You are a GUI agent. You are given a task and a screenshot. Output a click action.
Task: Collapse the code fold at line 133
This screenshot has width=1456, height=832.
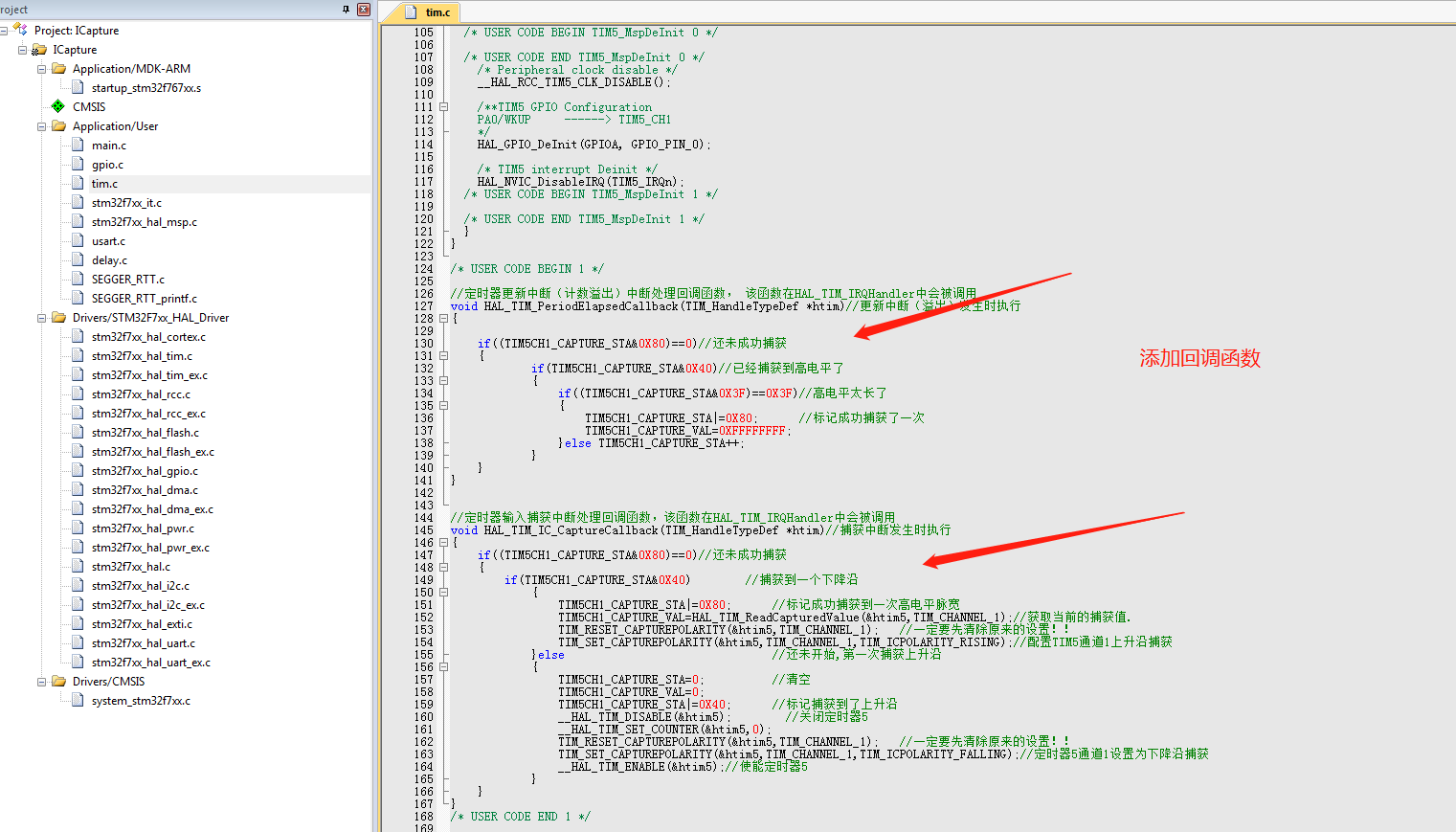click(444, 381)
